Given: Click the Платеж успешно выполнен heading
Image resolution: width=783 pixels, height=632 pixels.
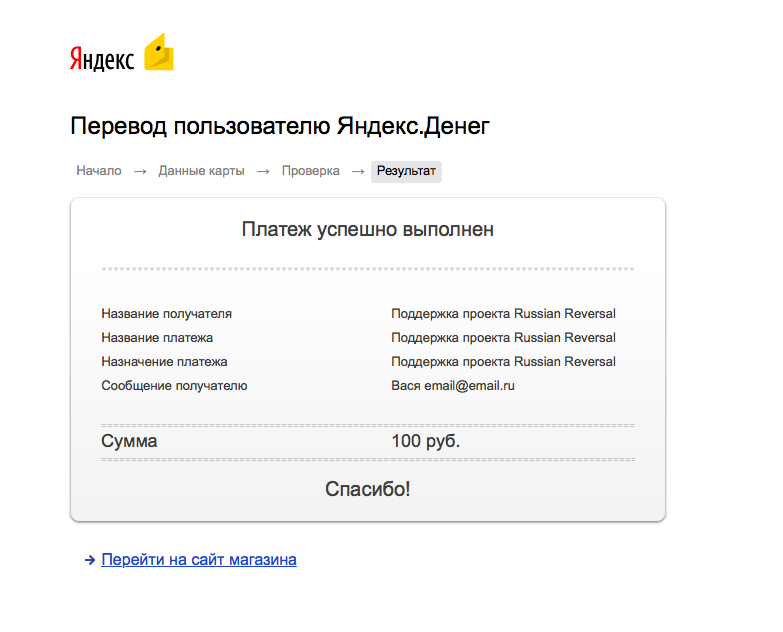Looking at the screenshot, I should (367, 230).
